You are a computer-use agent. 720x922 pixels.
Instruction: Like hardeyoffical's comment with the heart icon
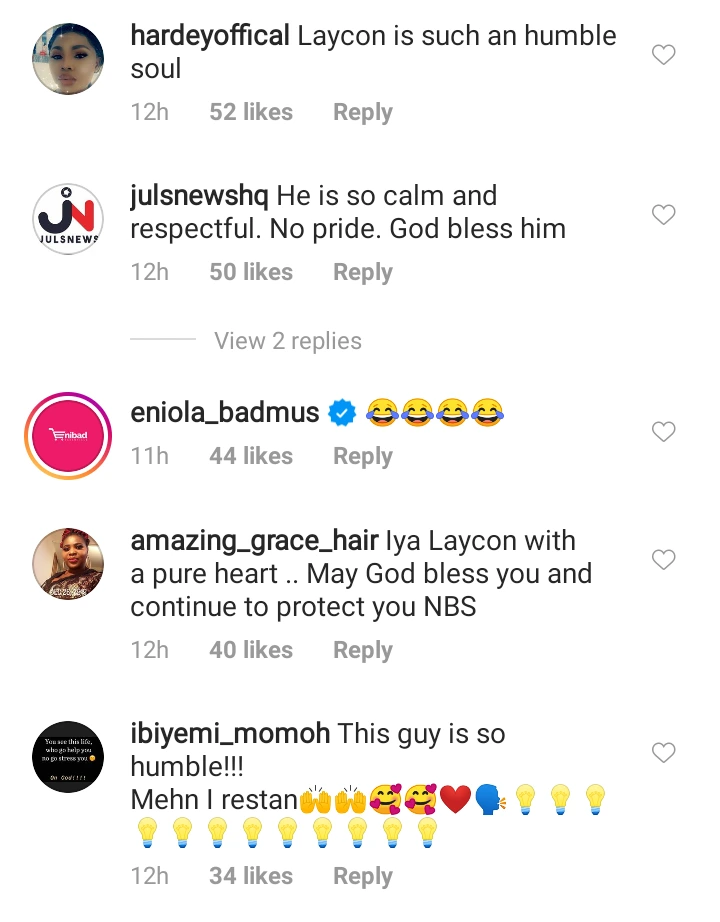pyautogui.click(x=664, y=55)
